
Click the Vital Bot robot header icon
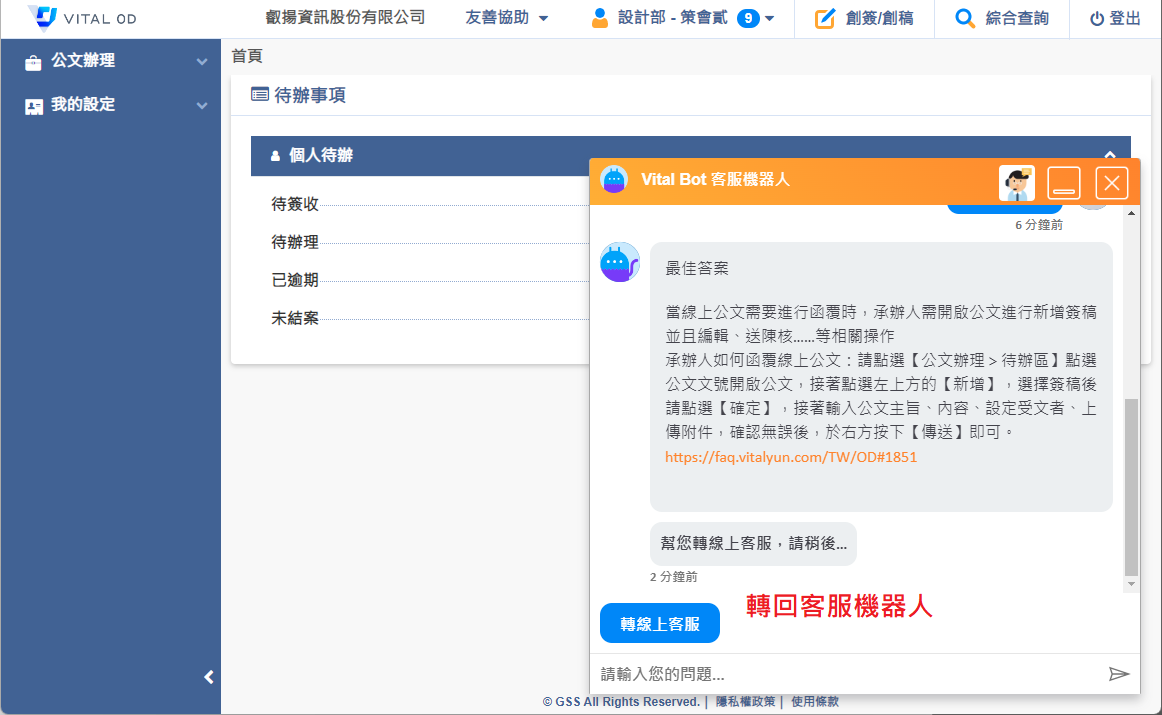[x=613, y=179]
